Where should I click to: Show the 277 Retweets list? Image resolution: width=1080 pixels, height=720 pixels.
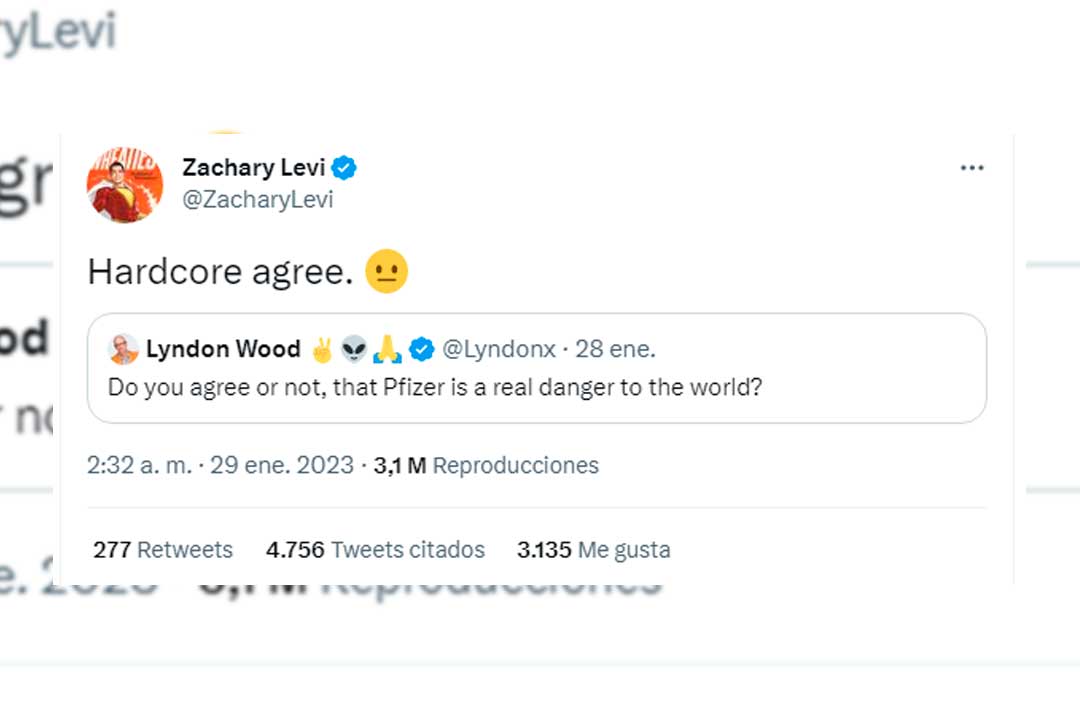pyautogui.click(x=163, y=550)
